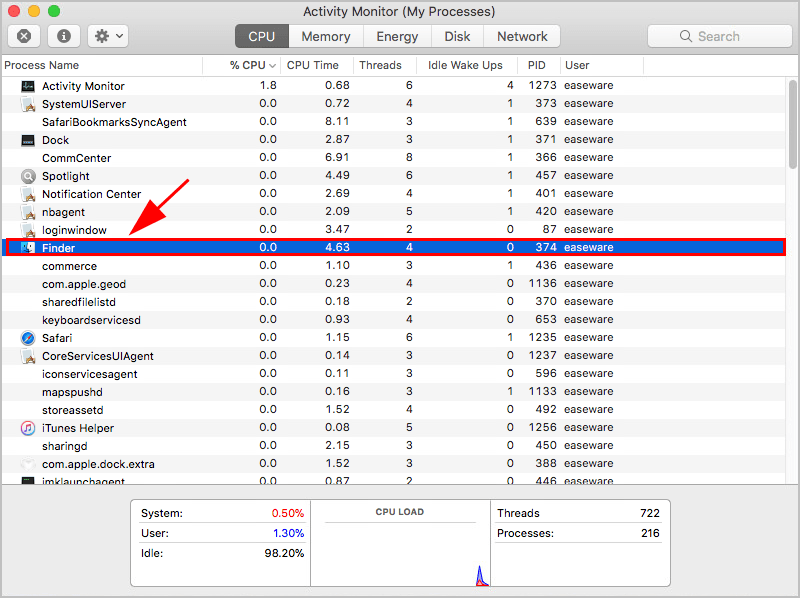Click the Idle 98.20% value
The height and width of the screenshot is (598, 800).
pyautogui.click(x=284, y=553)
